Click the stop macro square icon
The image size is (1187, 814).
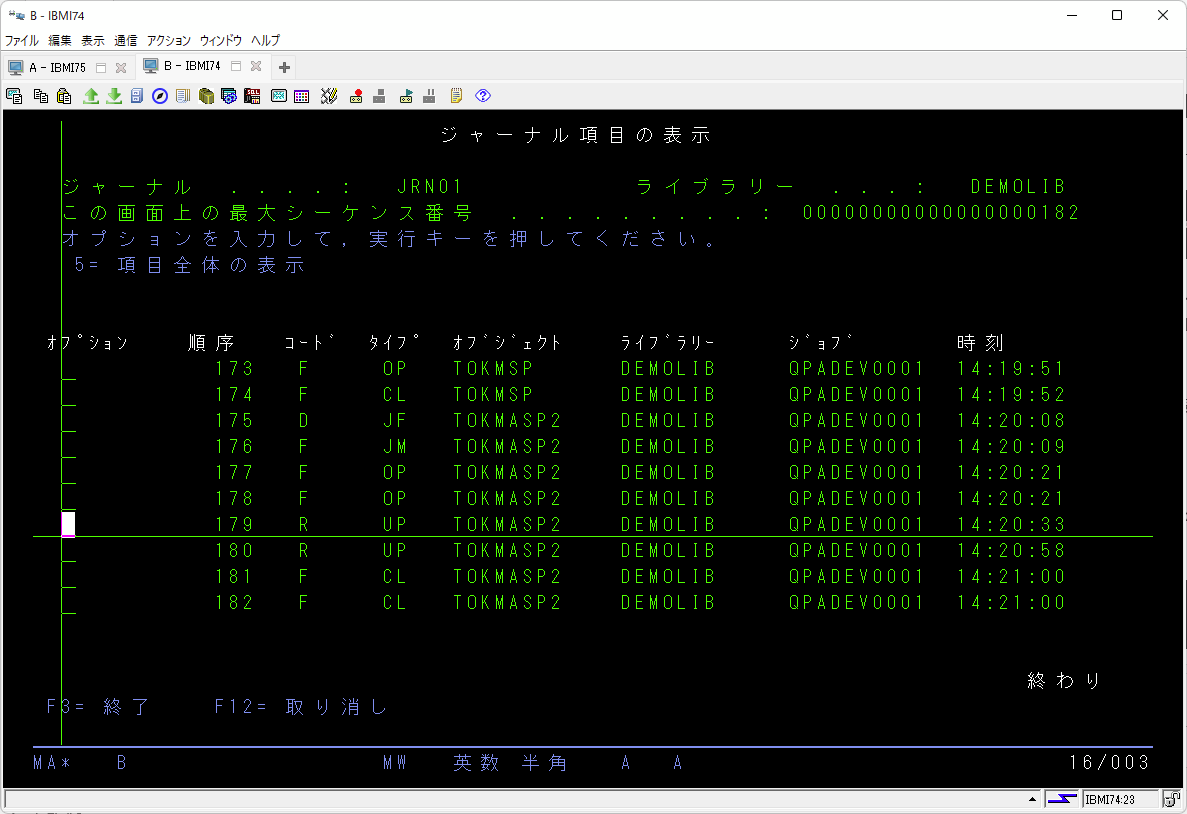pyautogui.click(x=380, y=96)
